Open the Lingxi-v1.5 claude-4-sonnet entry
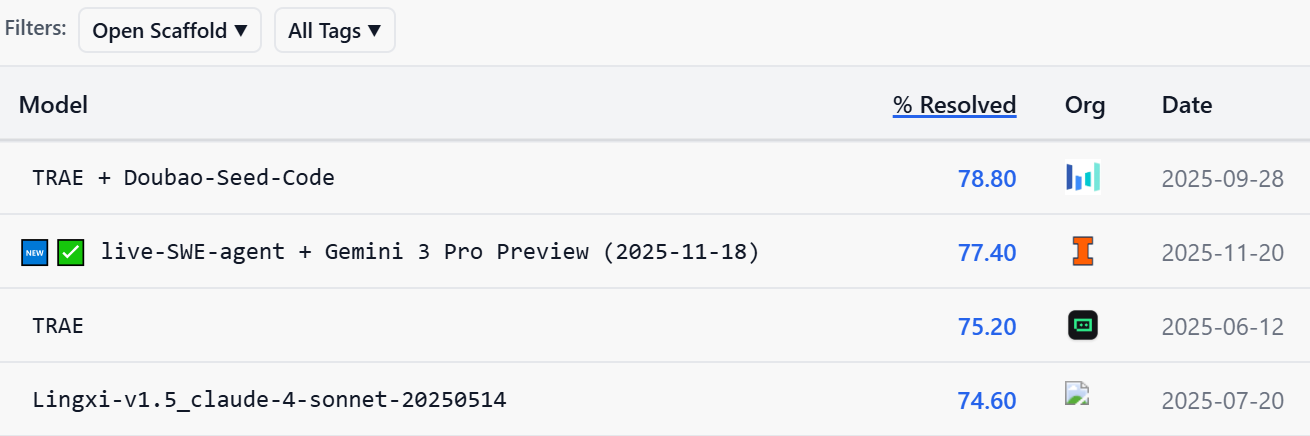Screen dimensions: 1310x436 click(269, 400)
